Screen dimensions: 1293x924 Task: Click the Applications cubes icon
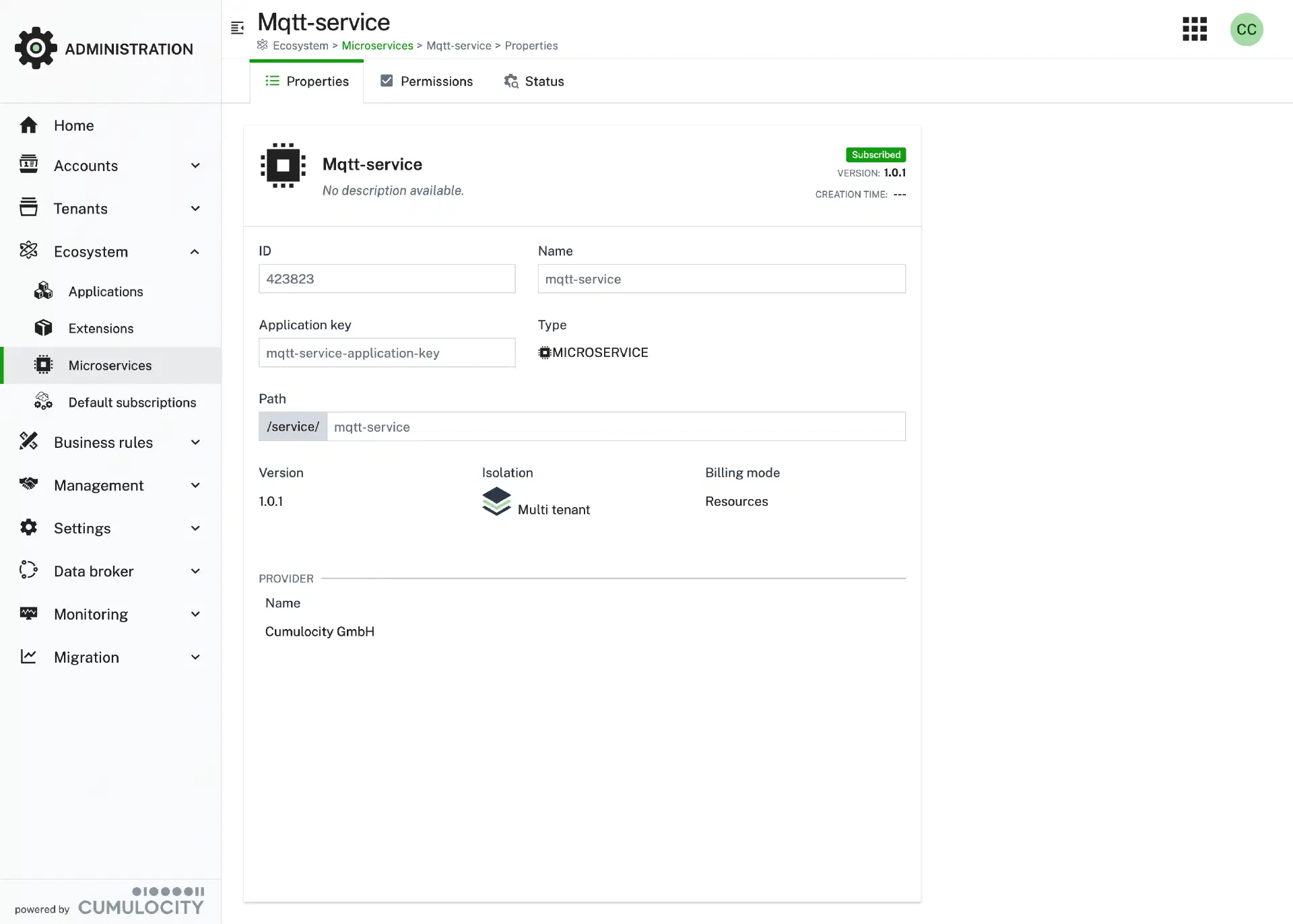(43, 290)
